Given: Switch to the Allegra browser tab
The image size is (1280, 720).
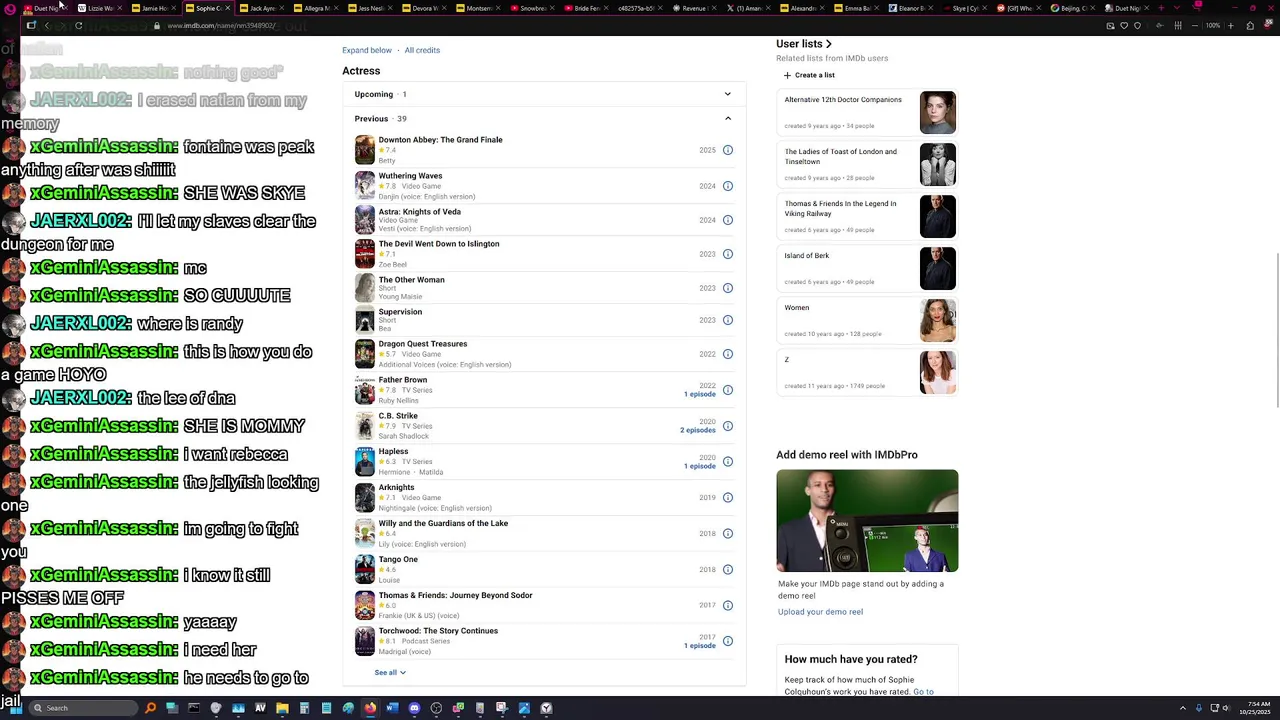Looking at the screenshot, I should pos(317,8).
